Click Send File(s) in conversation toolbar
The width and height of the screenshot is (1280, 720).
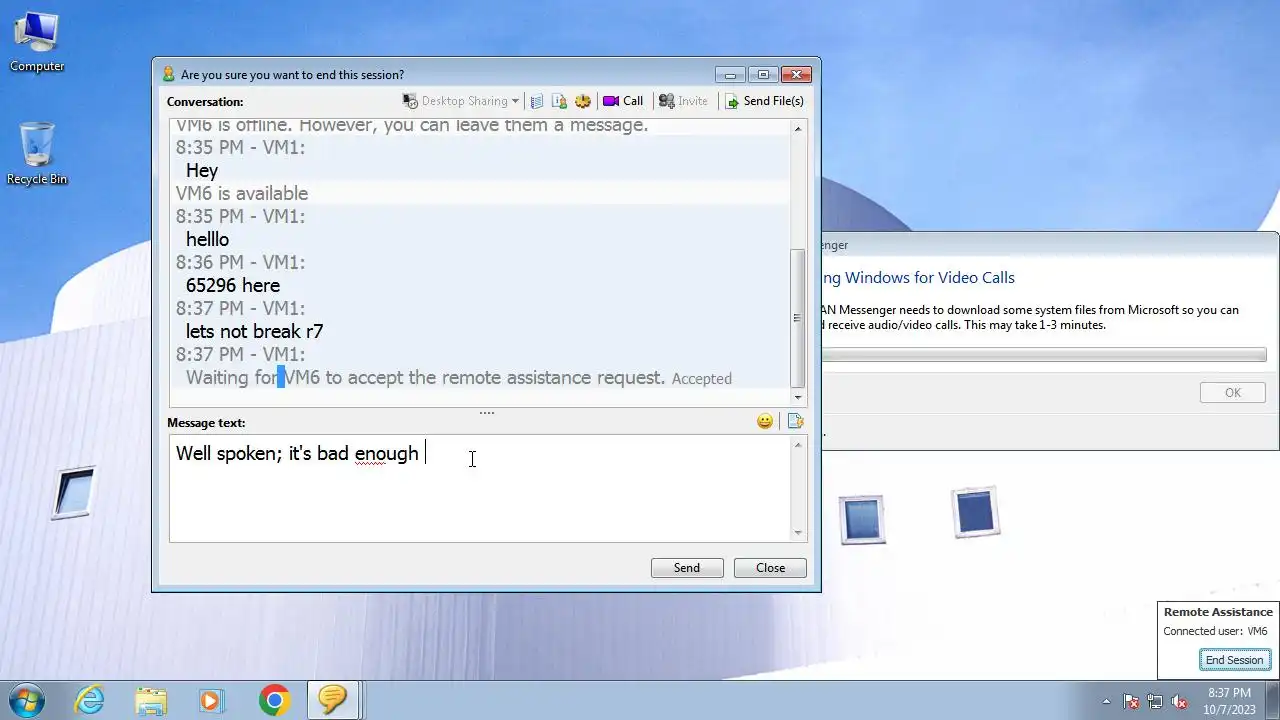764,101
